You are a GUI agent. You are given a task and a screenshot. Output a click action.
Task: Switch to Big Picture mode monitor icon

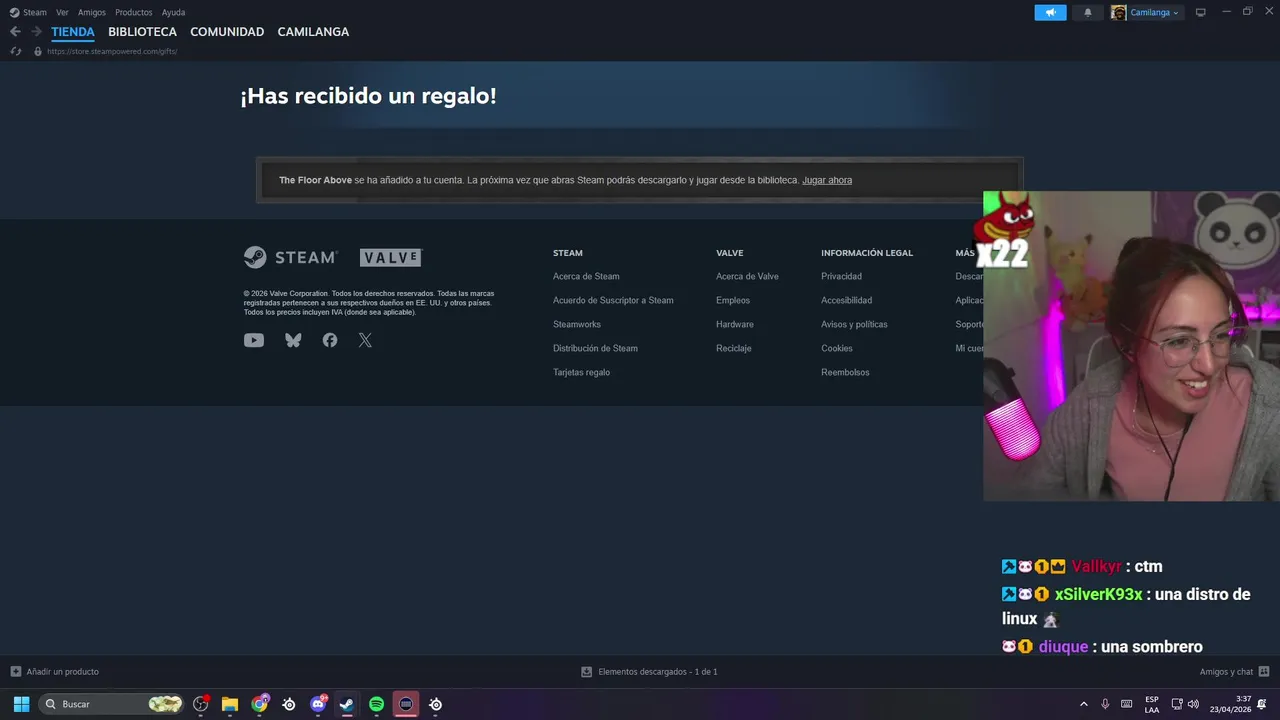click(x=1201, y=12)
